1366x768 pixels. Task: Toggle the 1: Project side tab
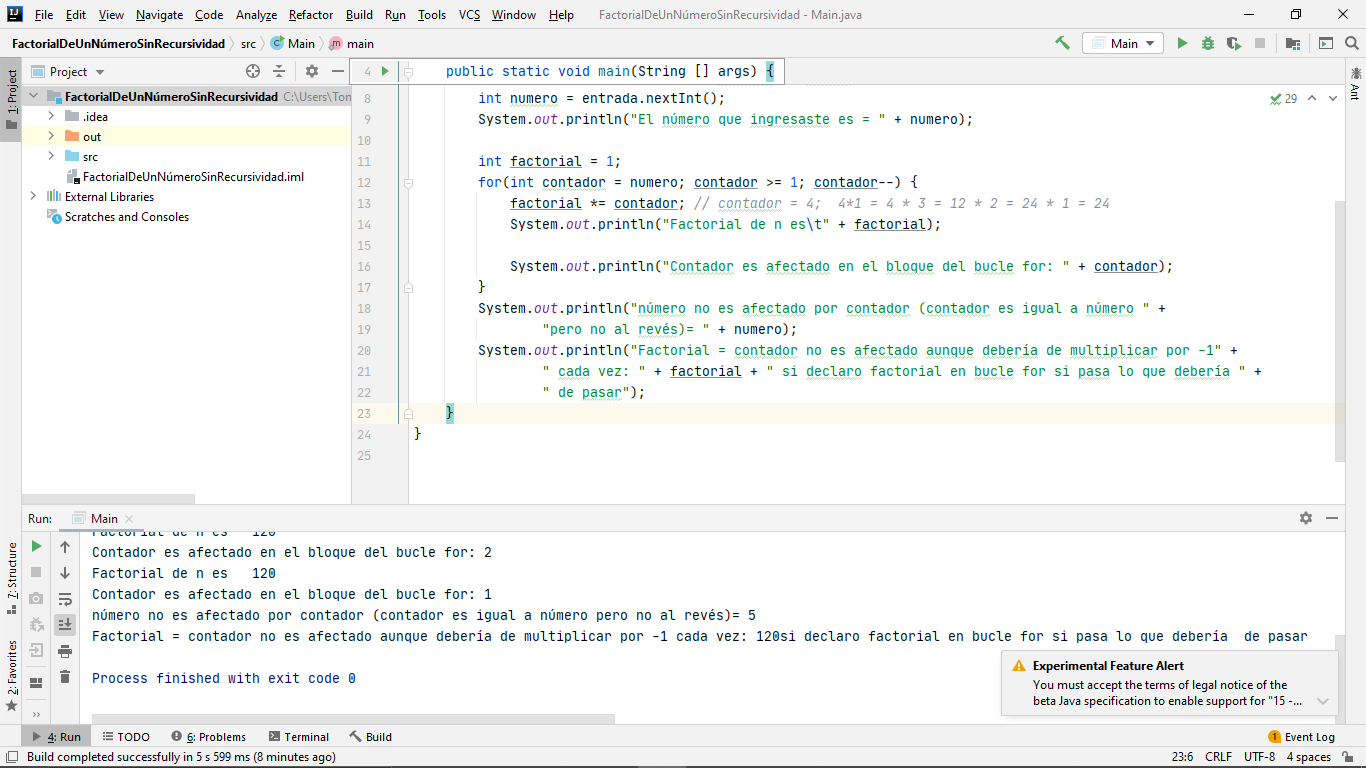[11, 100]
